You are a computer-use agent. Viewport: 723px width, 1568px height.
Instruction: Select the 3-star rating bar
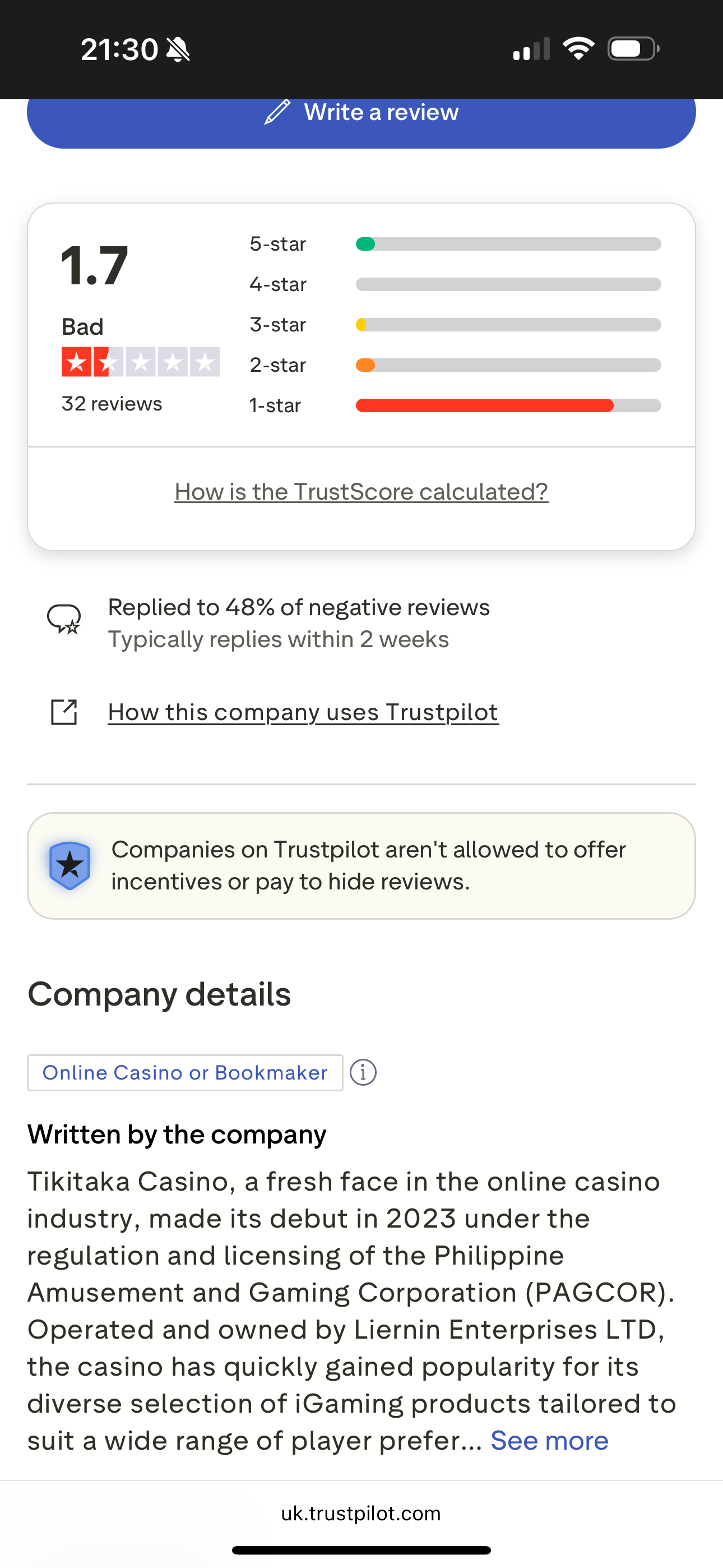click(508, 325)
